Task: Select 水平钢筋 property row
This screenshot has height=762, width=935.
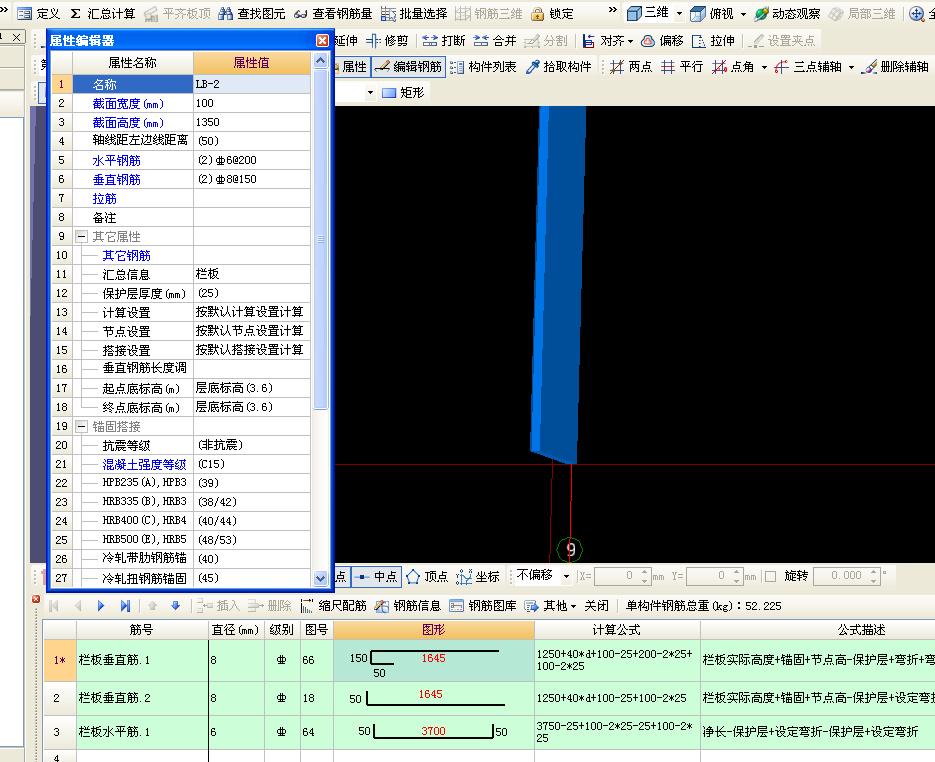Action: [181, 160]
